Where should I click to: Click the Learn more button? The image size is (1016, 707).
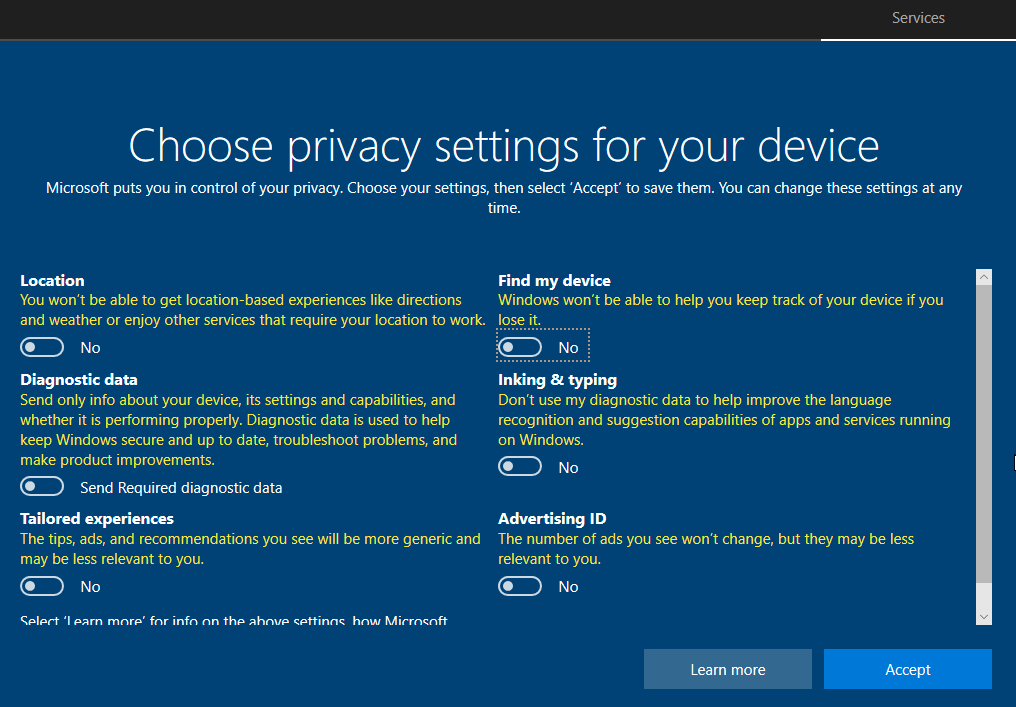(x=728, y=669)
